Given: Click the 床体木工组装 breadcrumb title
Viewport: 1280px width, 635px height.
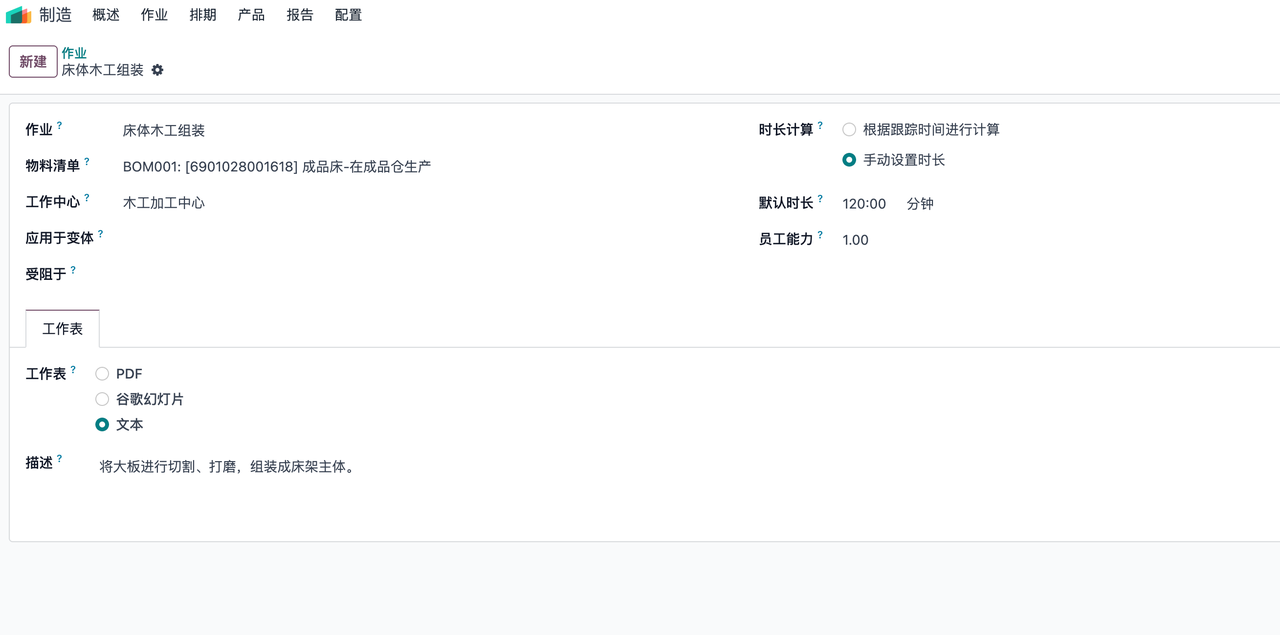Looking at the screenshot, I should 103,70.
